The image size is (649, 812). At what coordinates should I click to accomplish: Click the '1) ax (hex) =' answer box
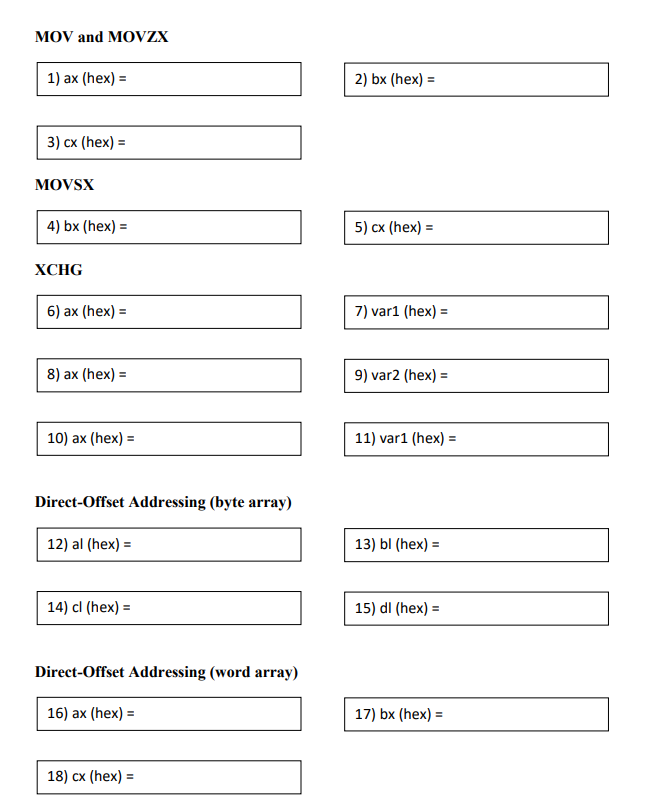[x=169, y=79]
